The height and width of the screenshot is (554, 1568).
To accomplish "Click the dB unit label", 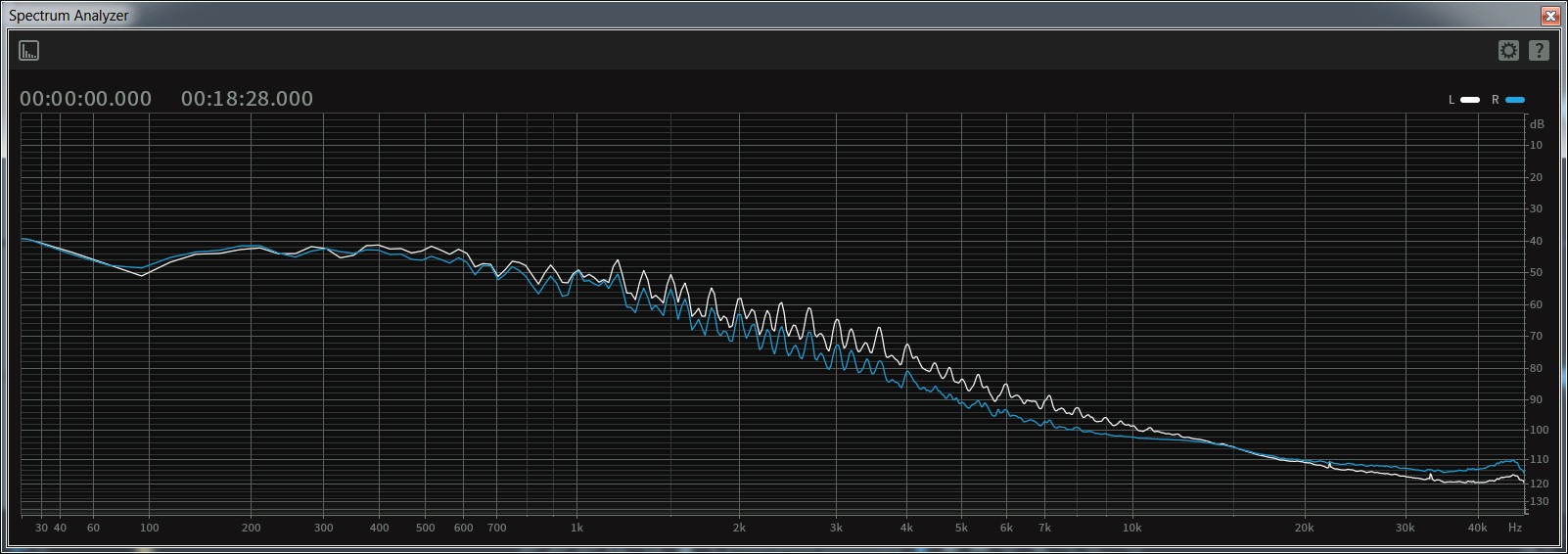I will pos(1537,124).
